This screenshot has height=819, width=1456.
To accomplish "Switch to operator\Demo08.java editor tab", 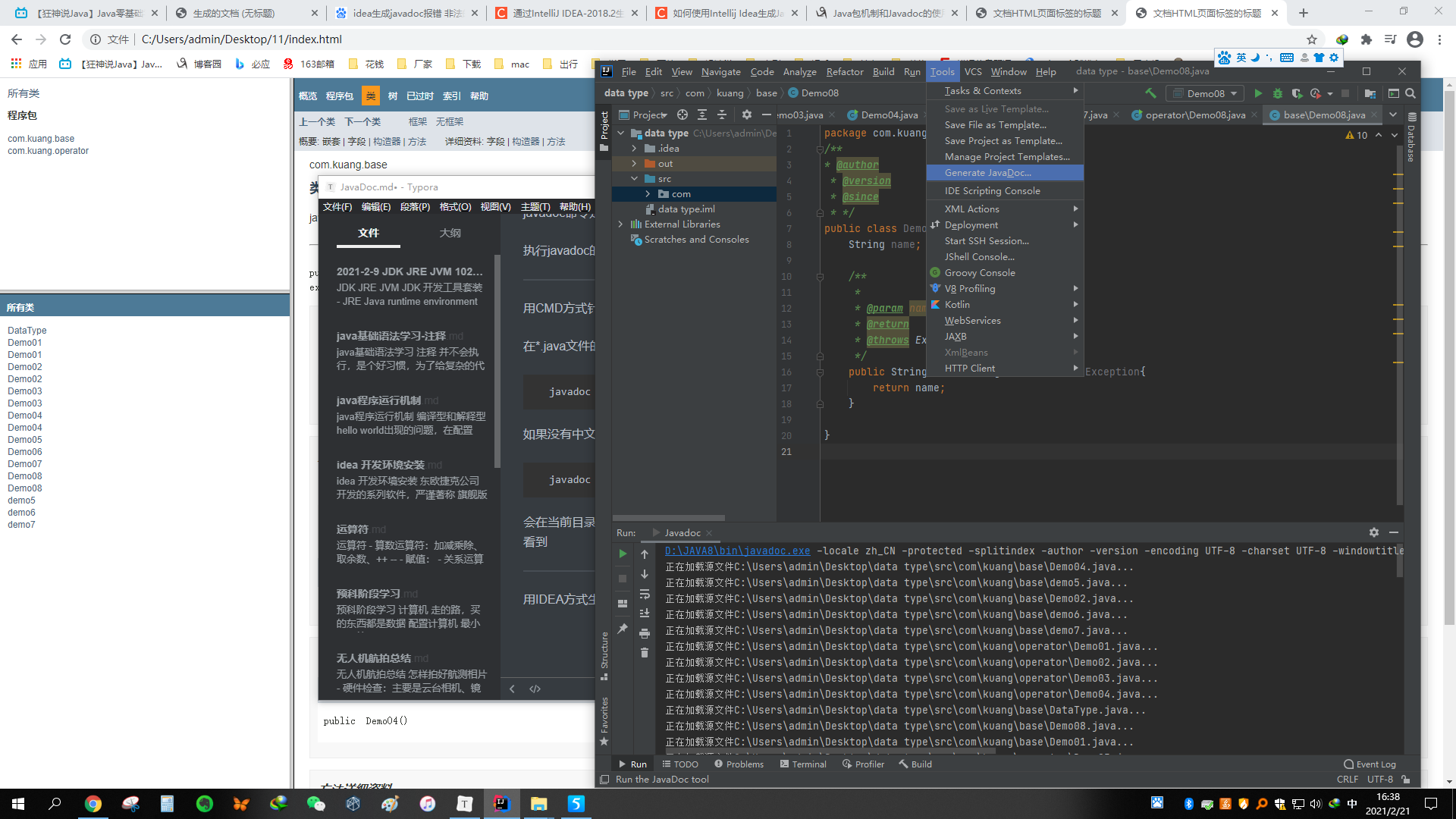I will 1194,115.
